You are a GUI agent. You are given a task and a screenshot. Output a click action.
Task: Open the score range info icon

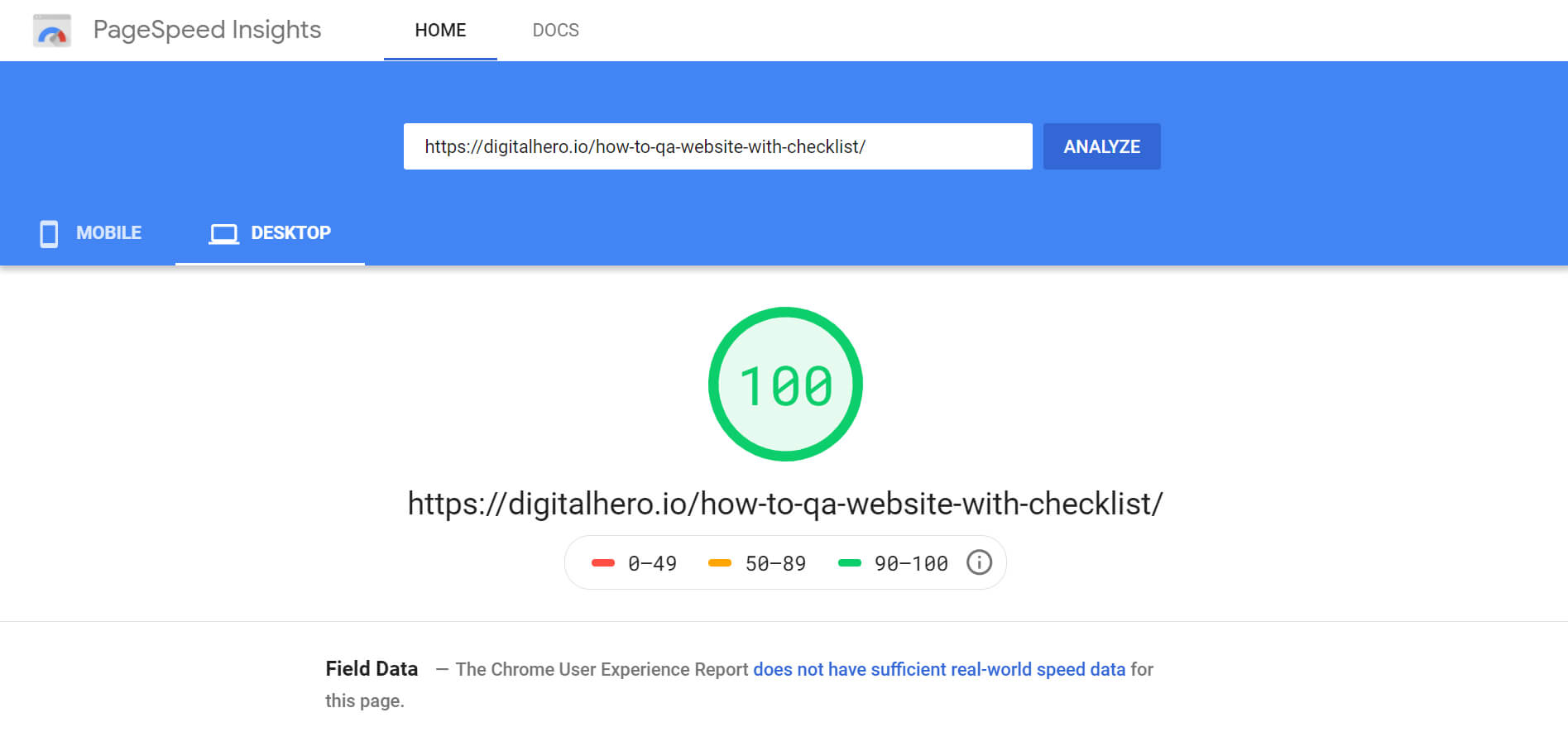click(x=979, y=562)
